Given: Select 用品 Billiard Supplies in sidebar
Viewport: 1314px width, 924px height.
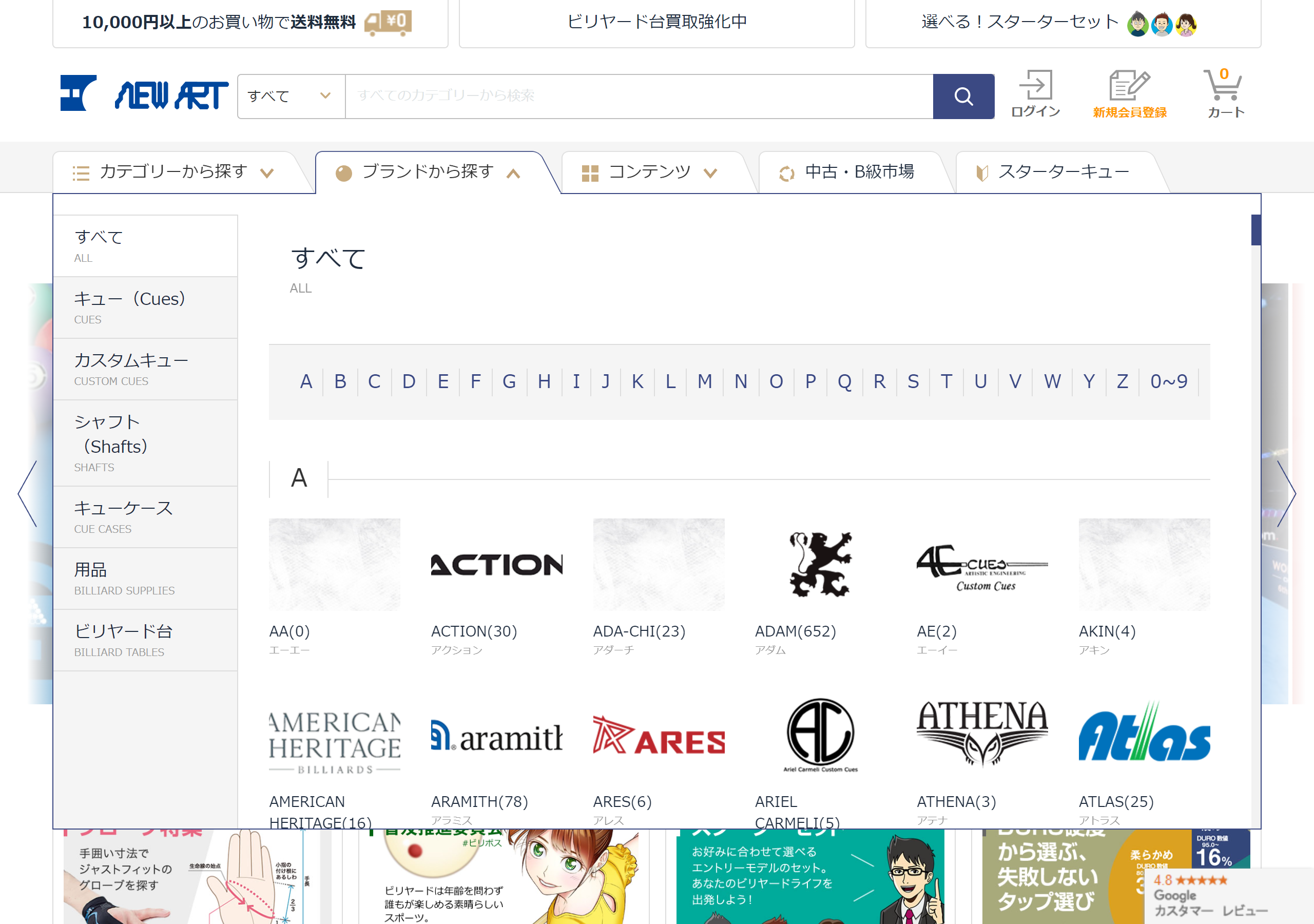Looking at the screenshot, I should (145, 579).
